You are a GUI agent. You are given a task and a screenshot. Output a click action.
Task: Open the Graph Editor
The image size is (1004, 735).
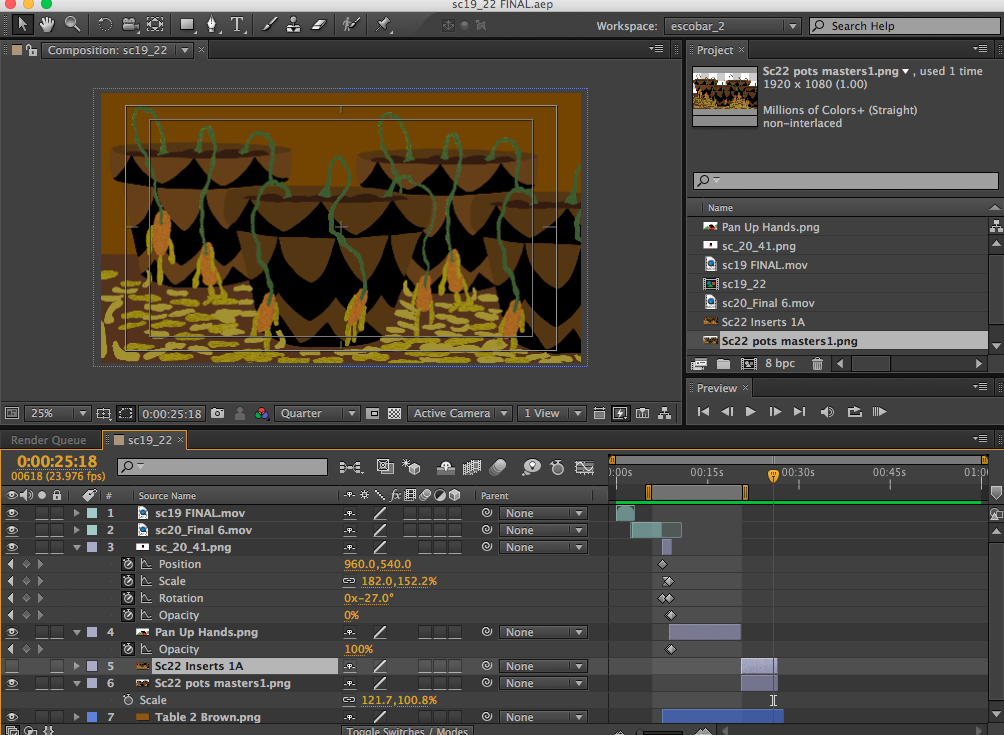[x=585, y=467]
